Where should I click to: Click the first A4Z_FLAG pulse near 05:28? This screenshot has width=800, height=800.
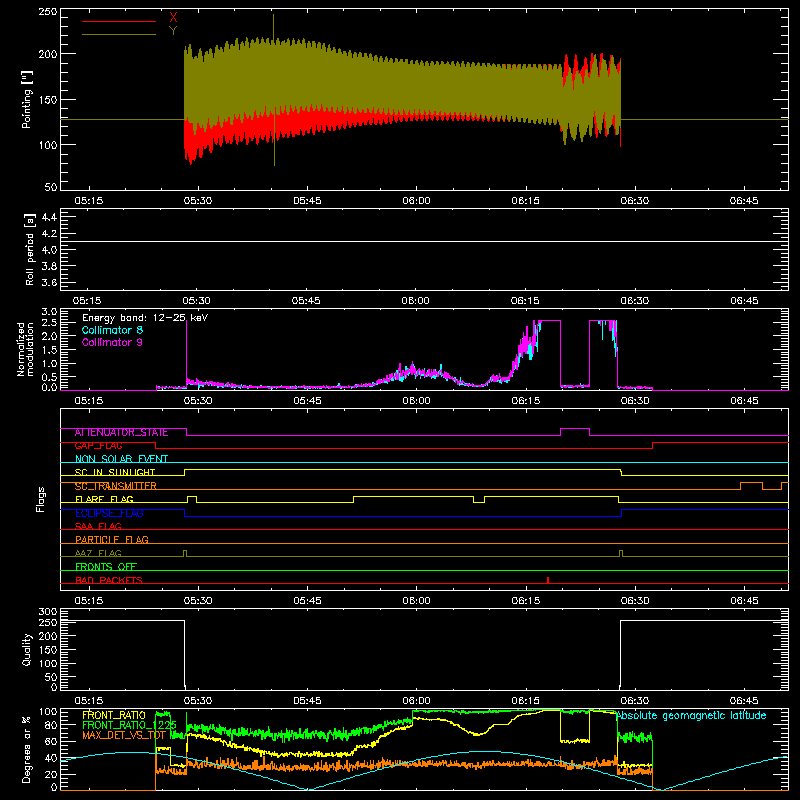[x=185, y=553]
